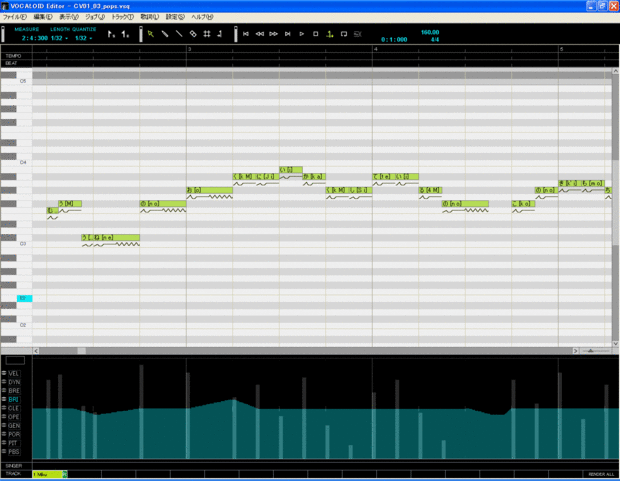
Task: Select the PBS control parameter
Action: [14, 452]
